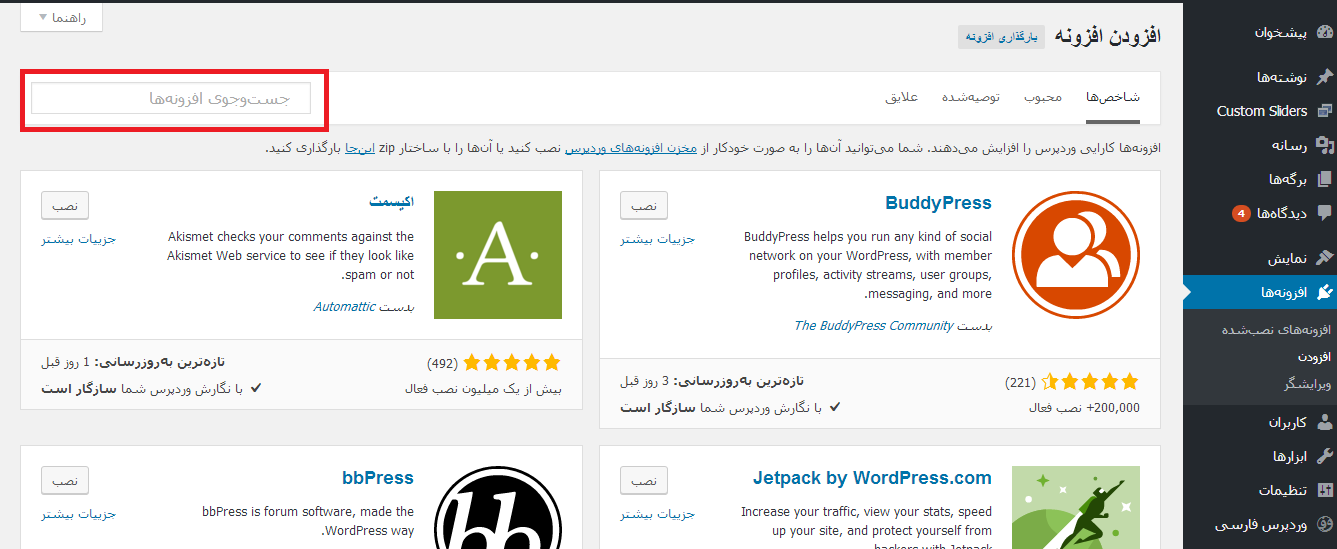Open the وردپرس فارسی menu
This screenshot has height=549, width=1337.
click(x=1260, y=524)
